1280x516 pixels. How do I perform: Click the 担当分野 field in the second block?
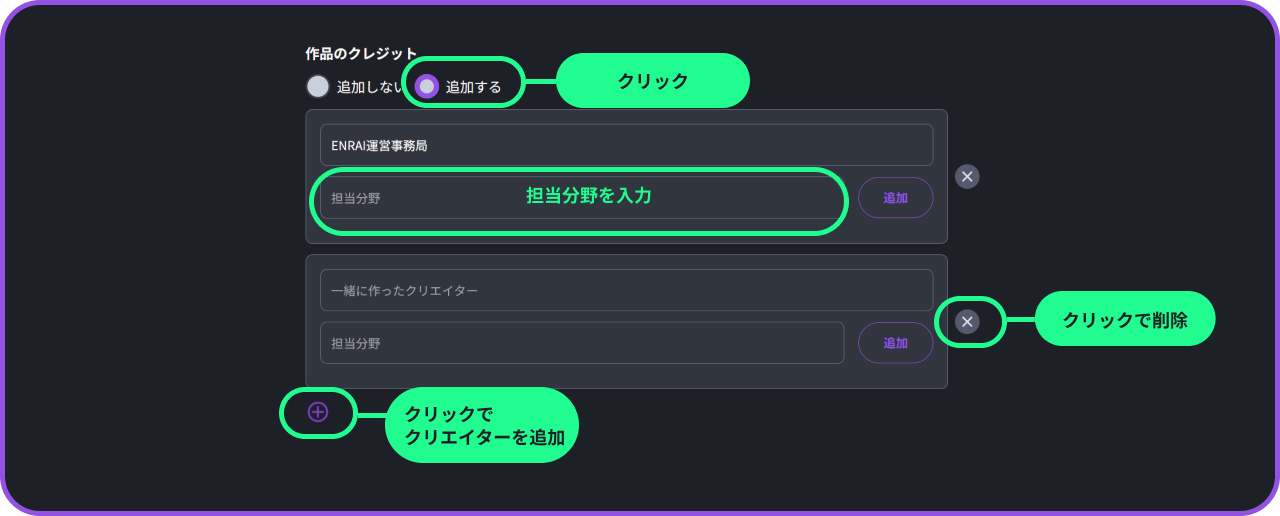pyautogui.click(x=582, y=343)
